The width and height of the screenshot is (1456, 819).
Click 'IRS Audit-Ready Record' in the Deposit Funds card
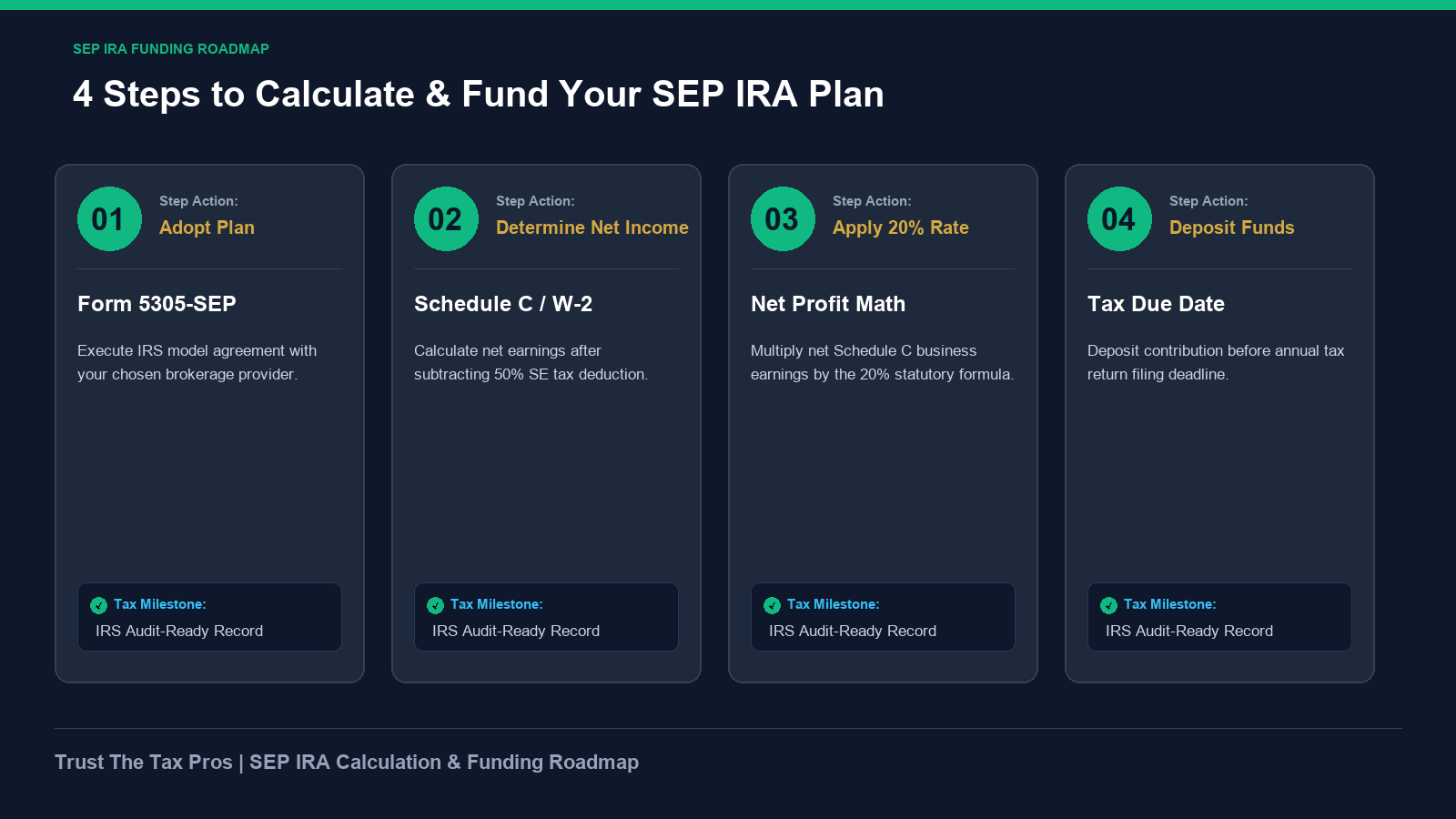[1189, 631]
